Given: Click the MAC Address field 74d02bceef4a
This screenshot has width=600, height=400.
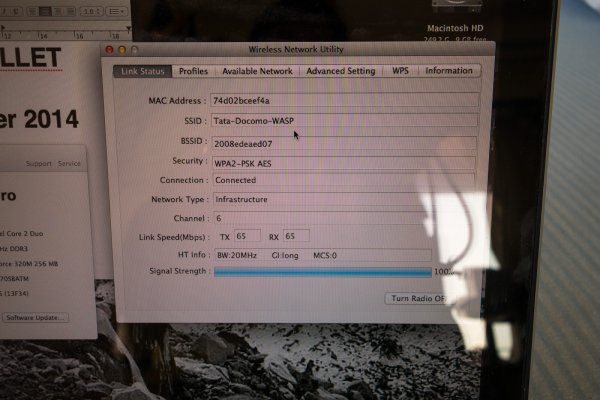Looking at the screenshot, I should point(344,100).
